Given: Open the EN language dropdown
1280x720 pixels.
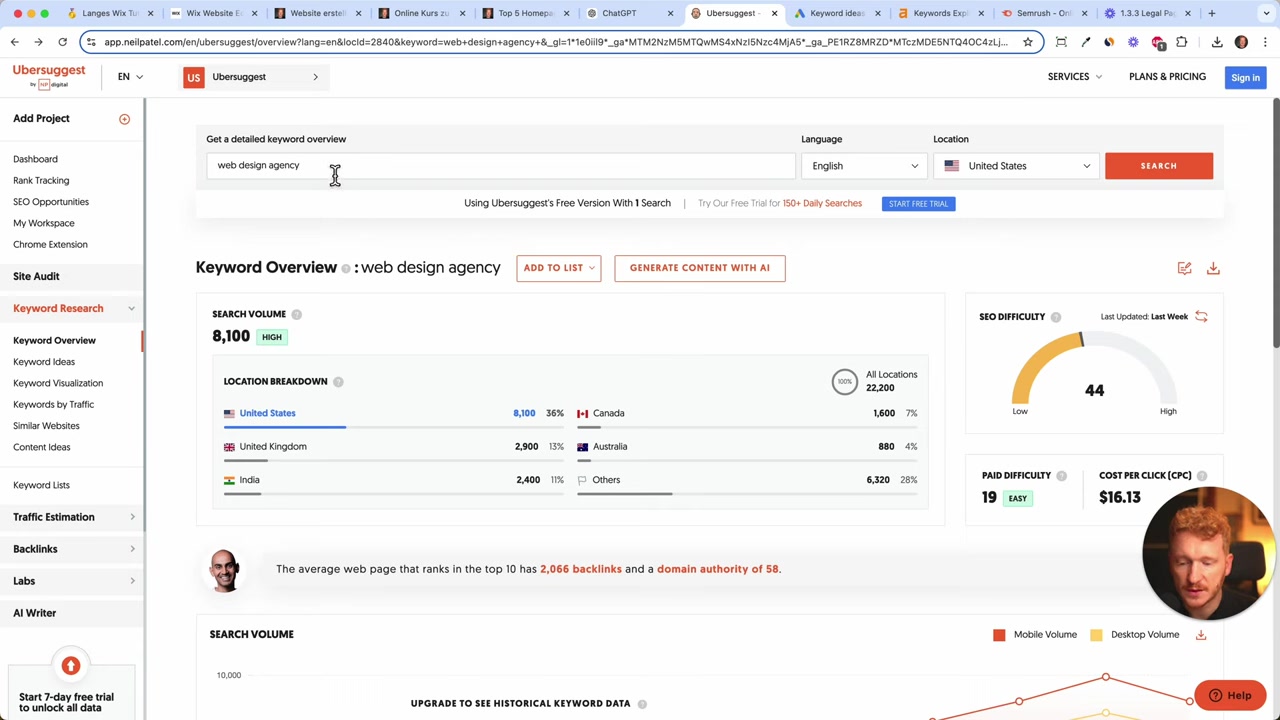Looking at the screenshot, I should tap(130, 77).
